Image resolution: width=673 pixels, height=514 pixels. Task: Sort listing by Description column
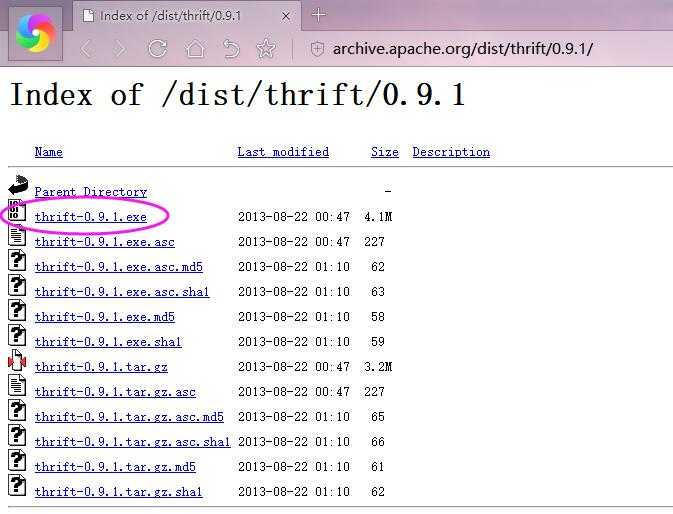[451, 152]
